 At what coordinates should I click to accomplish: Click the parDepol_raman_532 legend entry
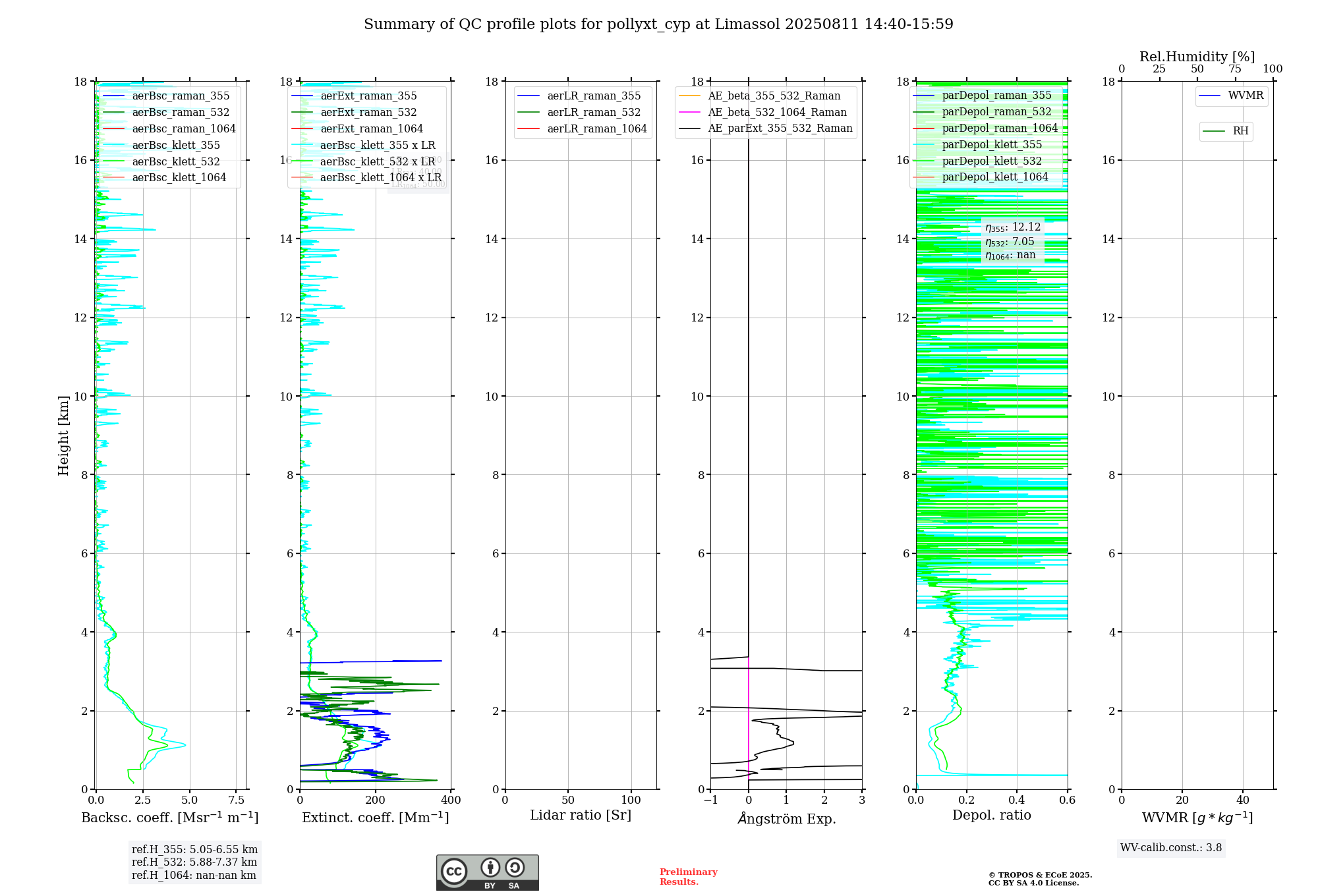tap(983, 112)
